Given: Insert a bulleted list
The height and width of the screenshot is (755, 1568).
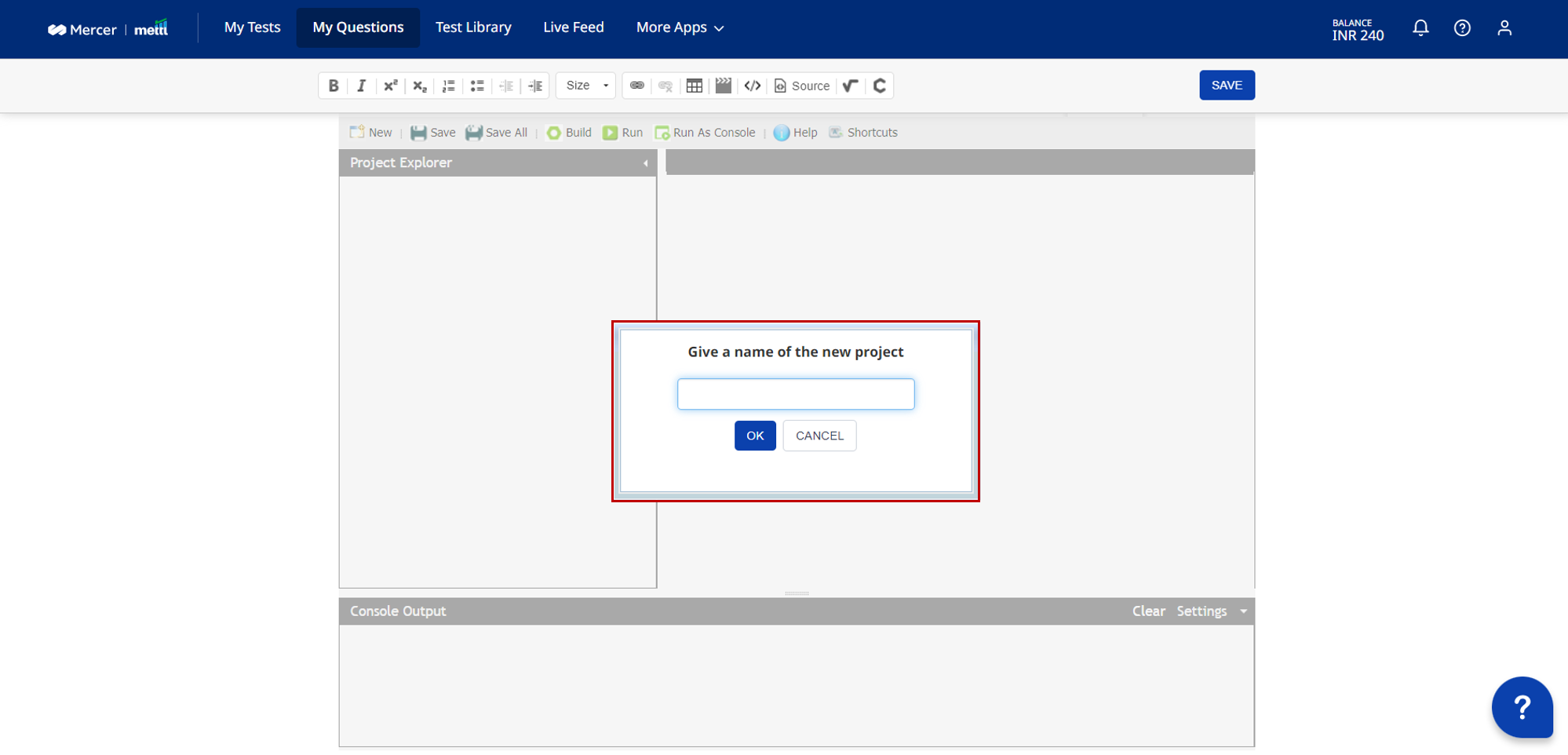Looking at the screenshot, I should 477,86.
